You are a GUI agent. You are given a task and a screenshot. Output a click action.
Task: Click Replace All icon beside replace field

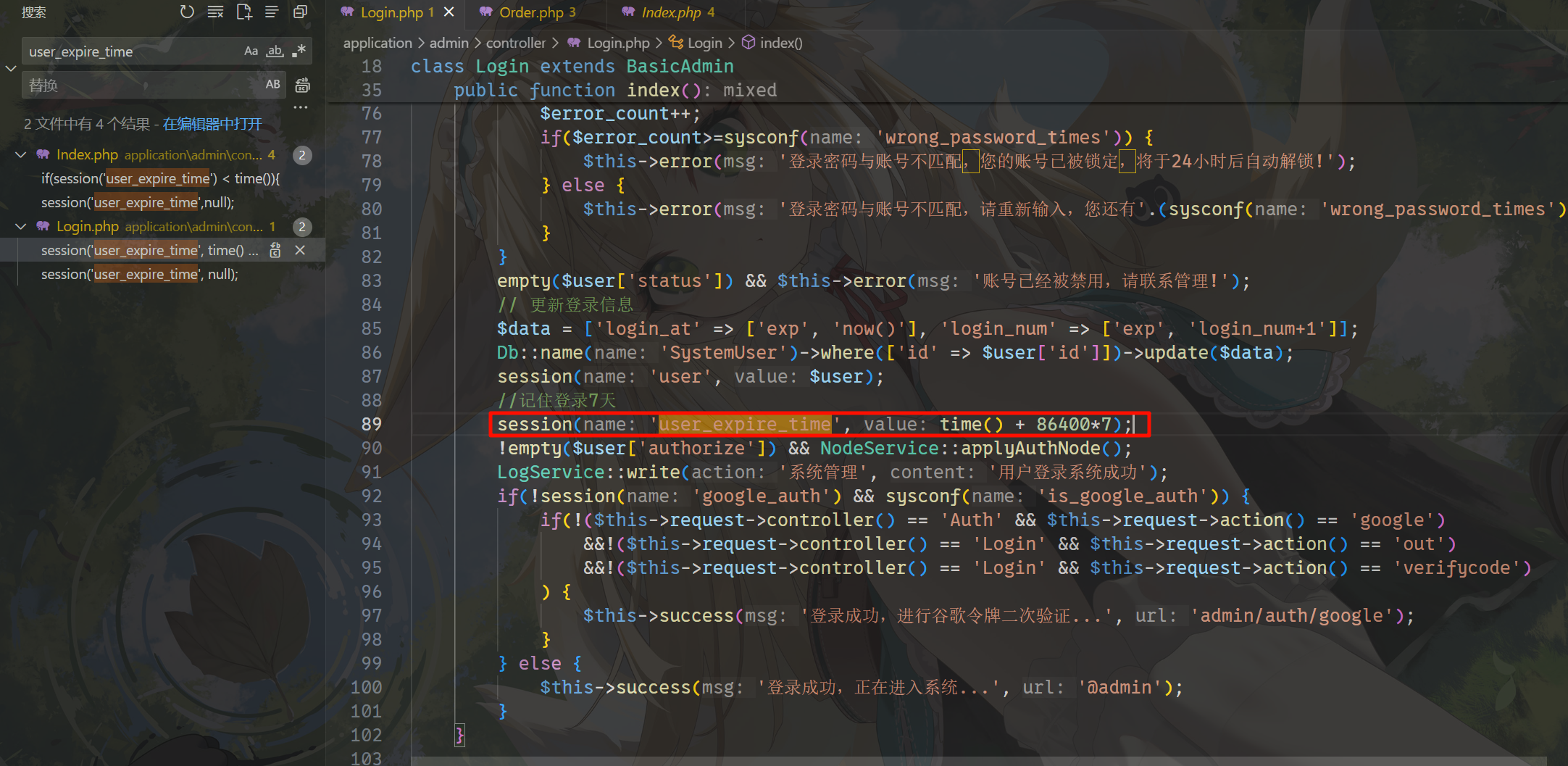point(302,86)
